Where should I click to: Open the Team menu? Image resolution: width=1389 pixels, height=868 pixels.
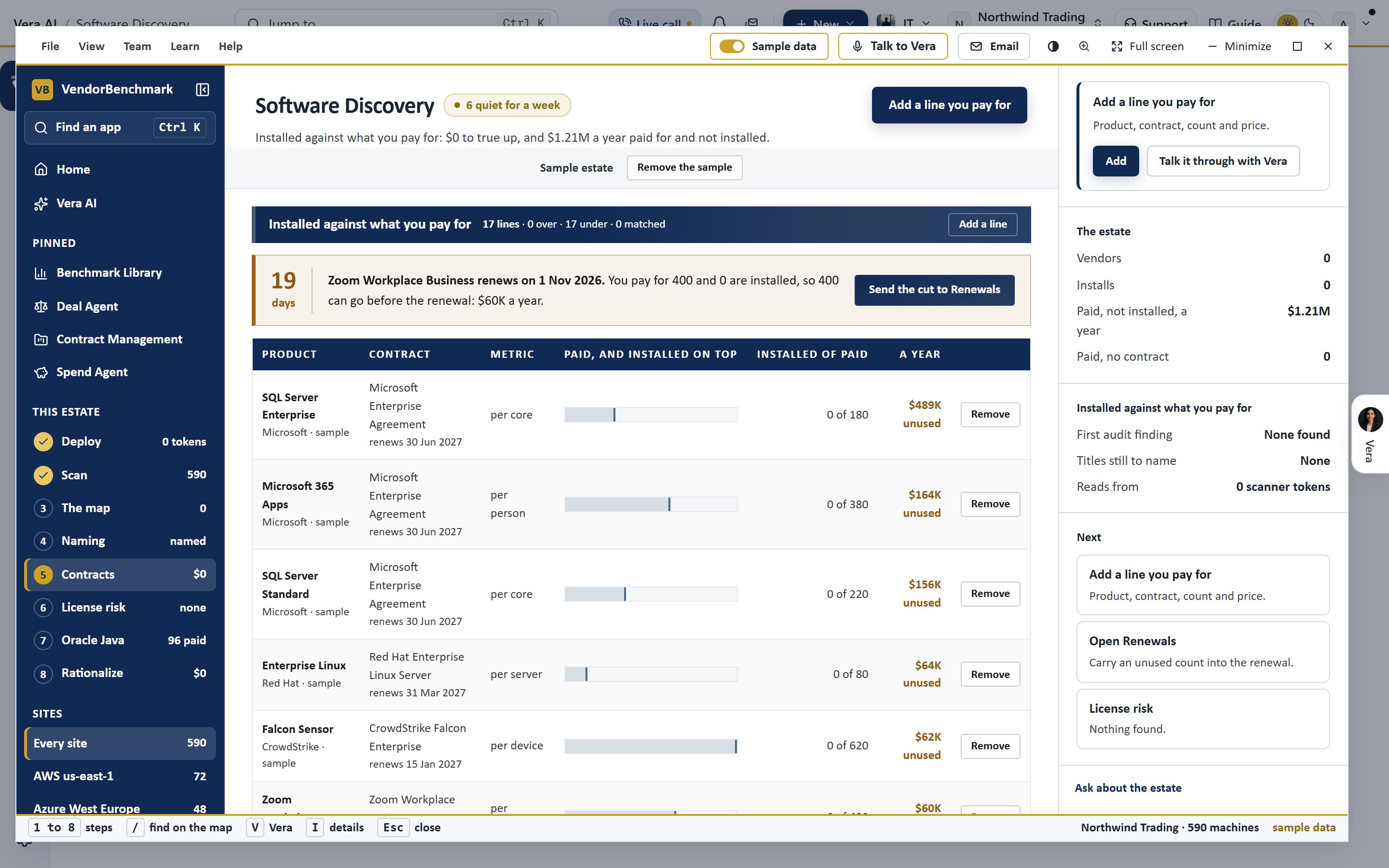pos(137,46)
